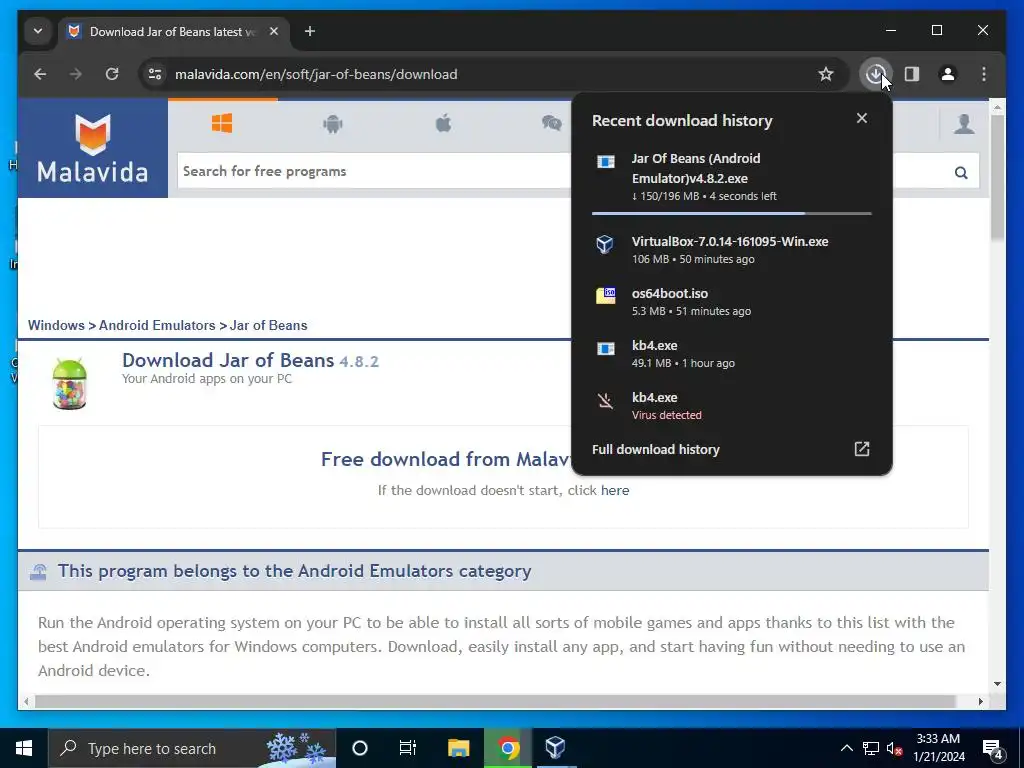Close the Recent download history popup
Viewport: 1024px width, 768px height.
click(x=861, y=118)
